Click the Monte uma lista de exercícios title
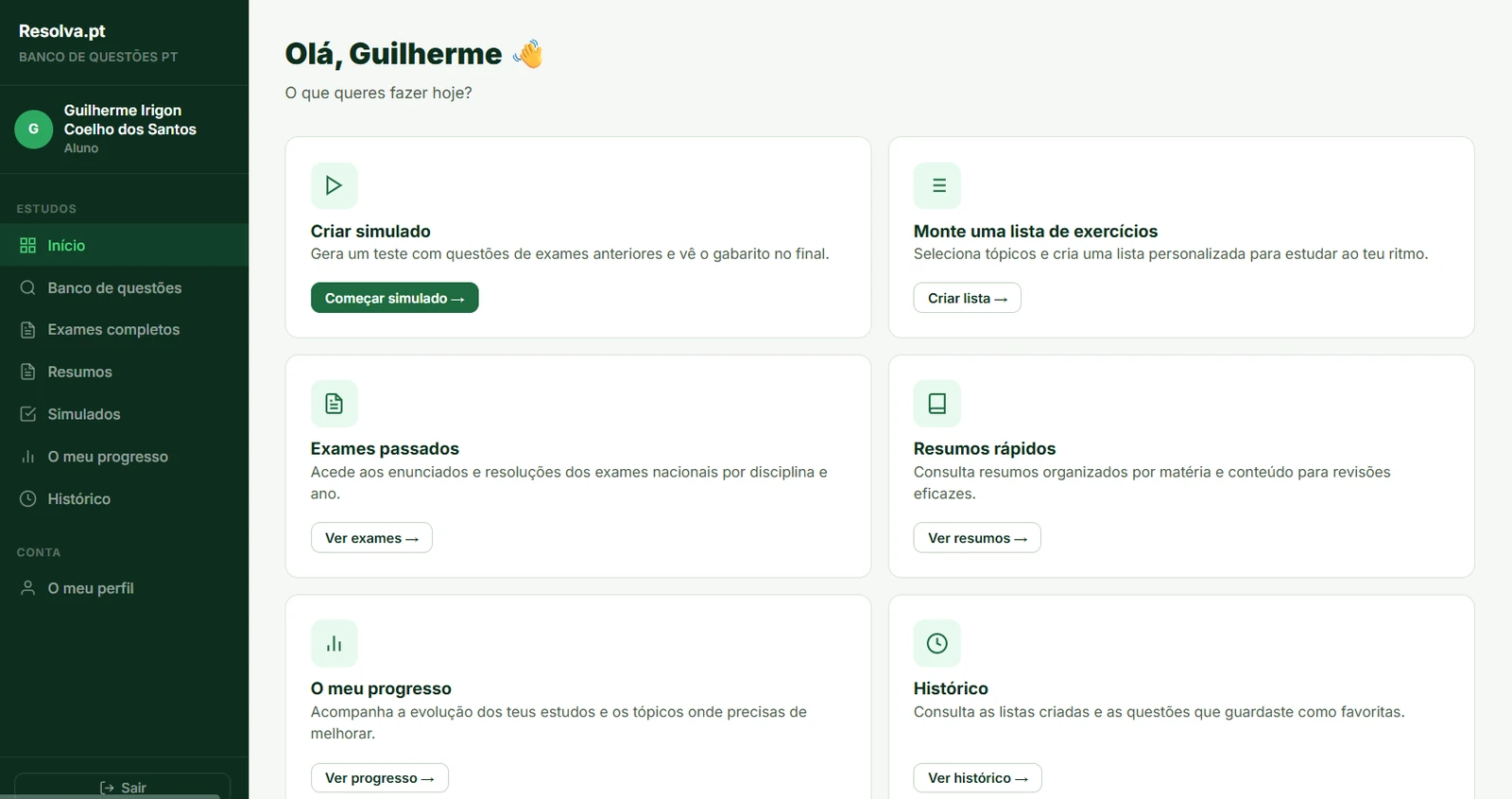 (x=1036, y=232)
